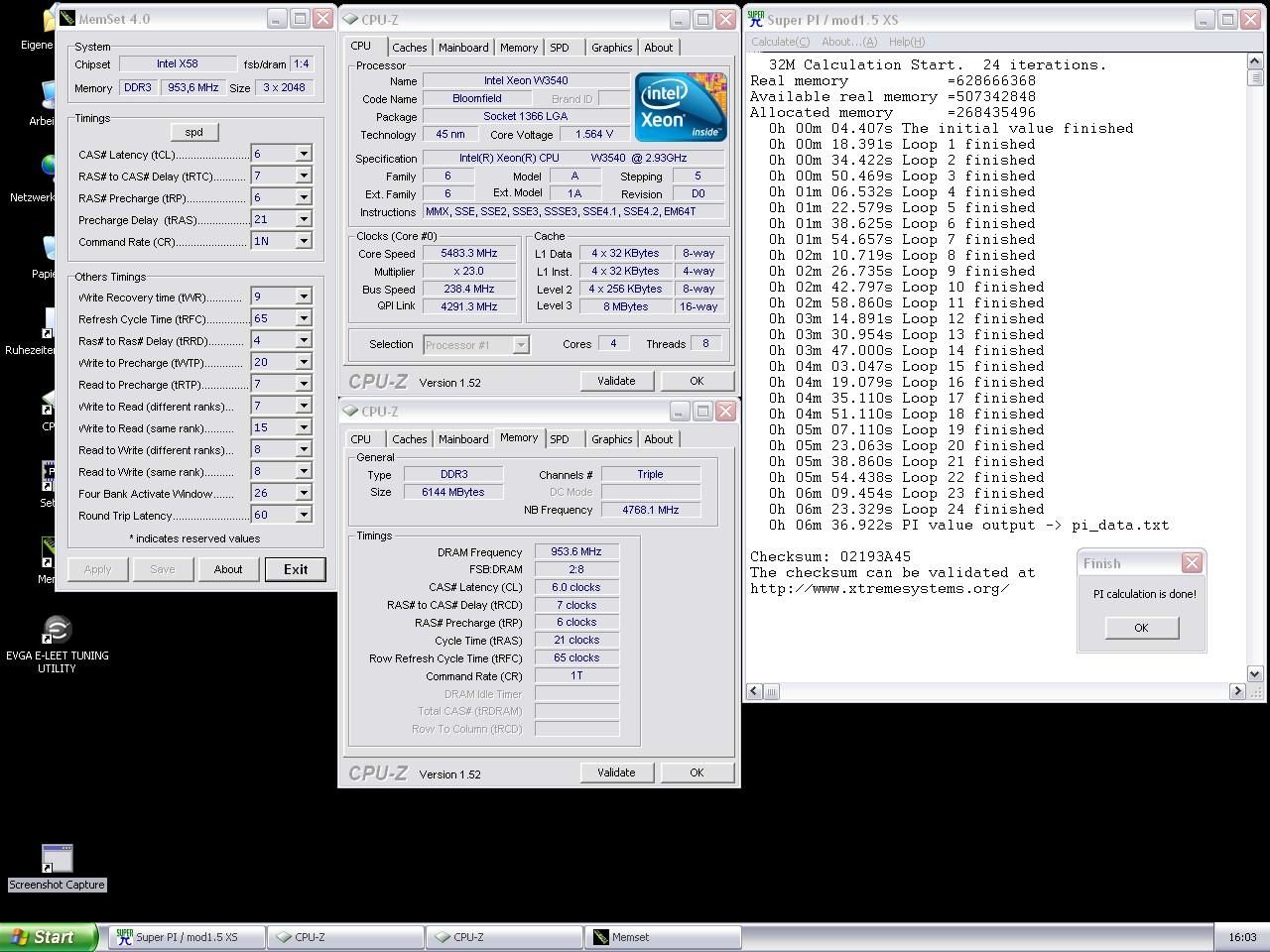The image size is (1270, 952).
Task: Click Validate button in upper CPU-Z
Action: point(616,381)
